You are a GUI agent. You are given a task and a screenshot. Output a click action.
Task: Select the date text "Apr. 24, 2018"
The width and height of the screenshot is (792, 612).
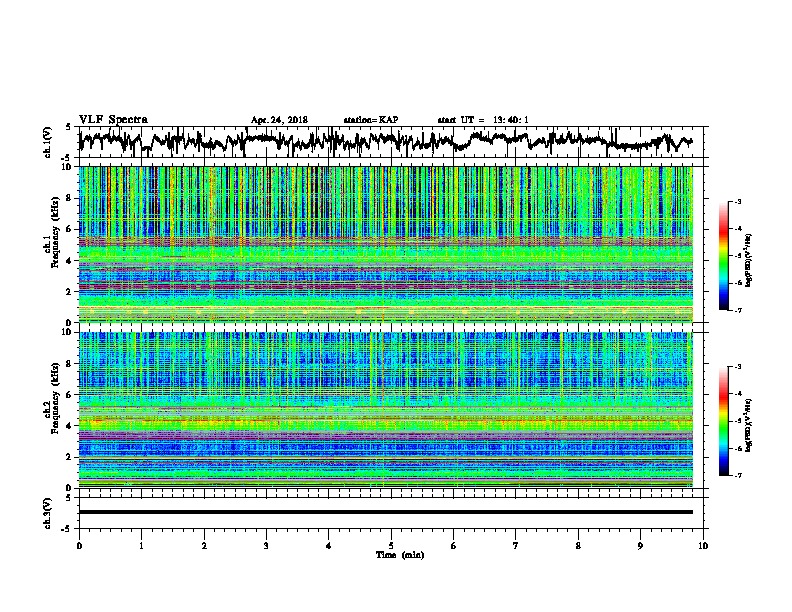(279, 120)
